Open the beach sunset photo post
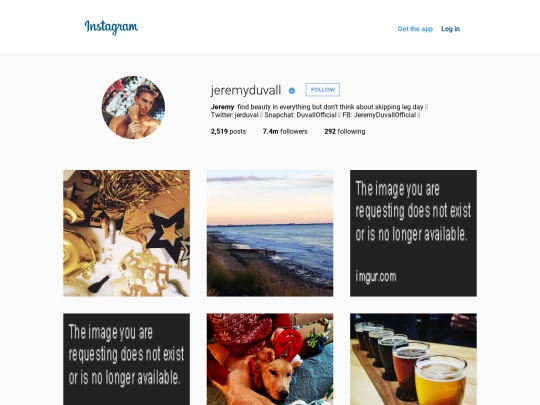Screen dimensions: 540x405 [x=270, y=233]
